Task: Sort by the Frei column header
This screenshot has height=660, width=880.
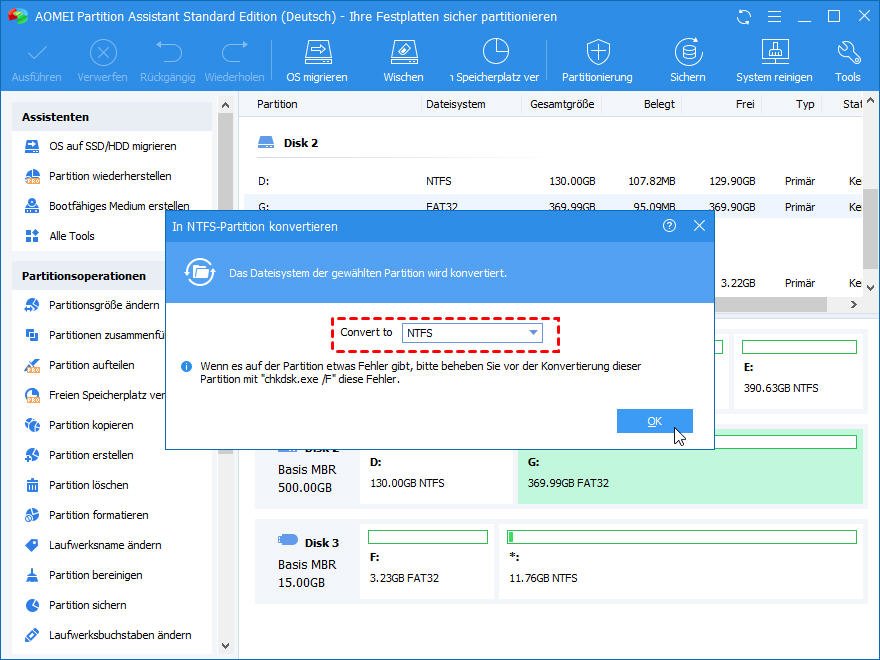Action: point(745,104)
